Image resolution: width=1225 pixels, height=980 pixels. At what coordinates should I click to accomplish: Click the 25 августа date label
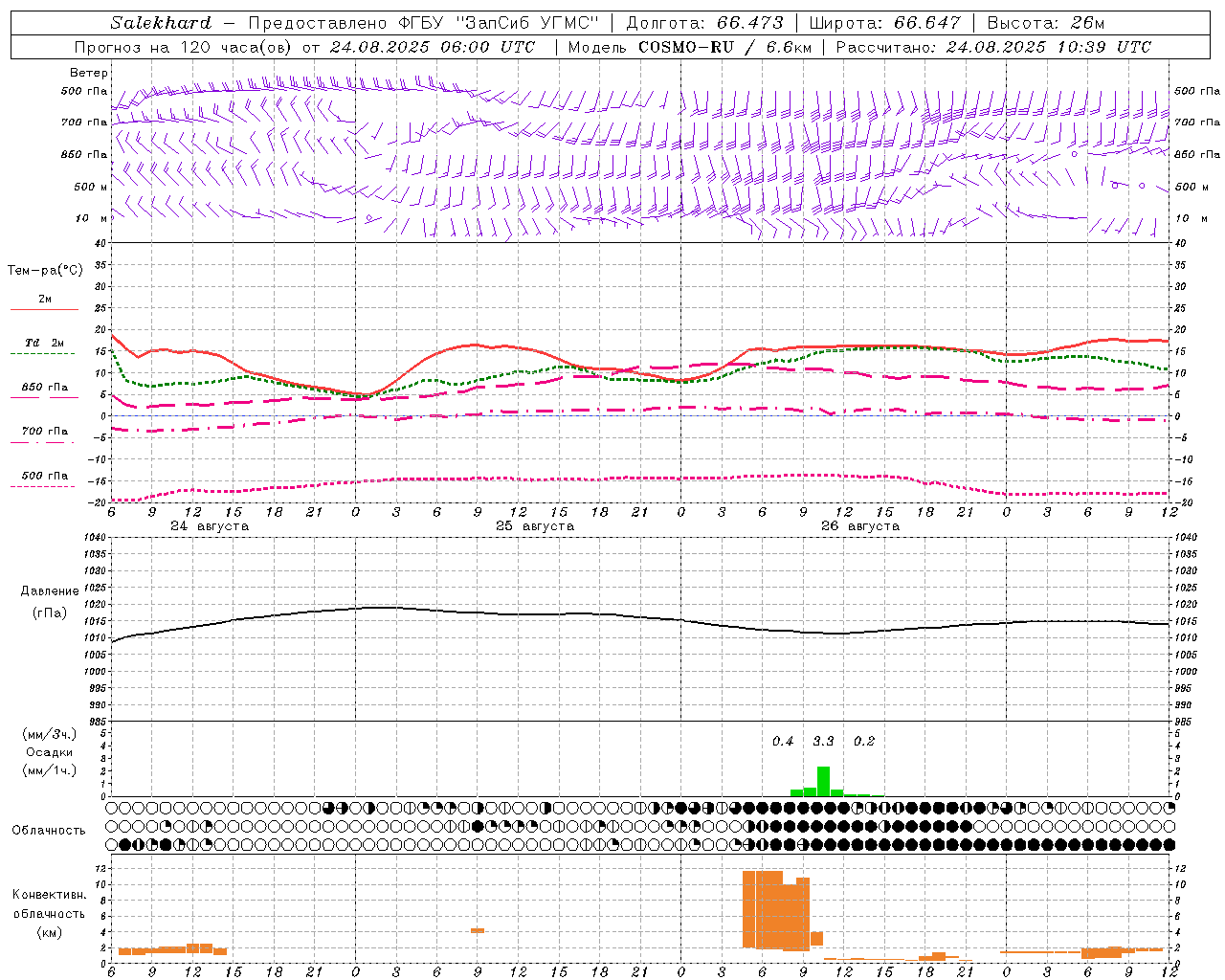click(535, 526)
